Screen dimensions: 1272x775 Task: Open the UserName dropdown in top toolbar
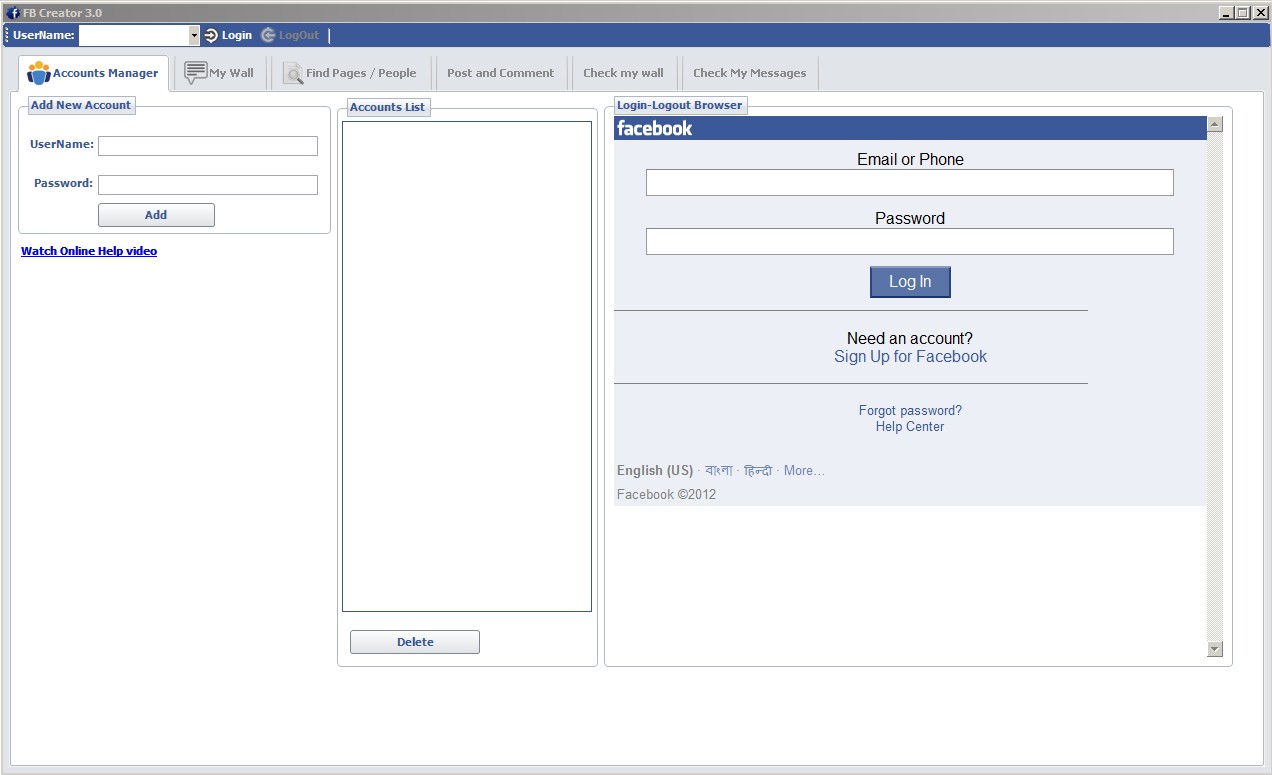pyautogui.click(x=194, y=35)
